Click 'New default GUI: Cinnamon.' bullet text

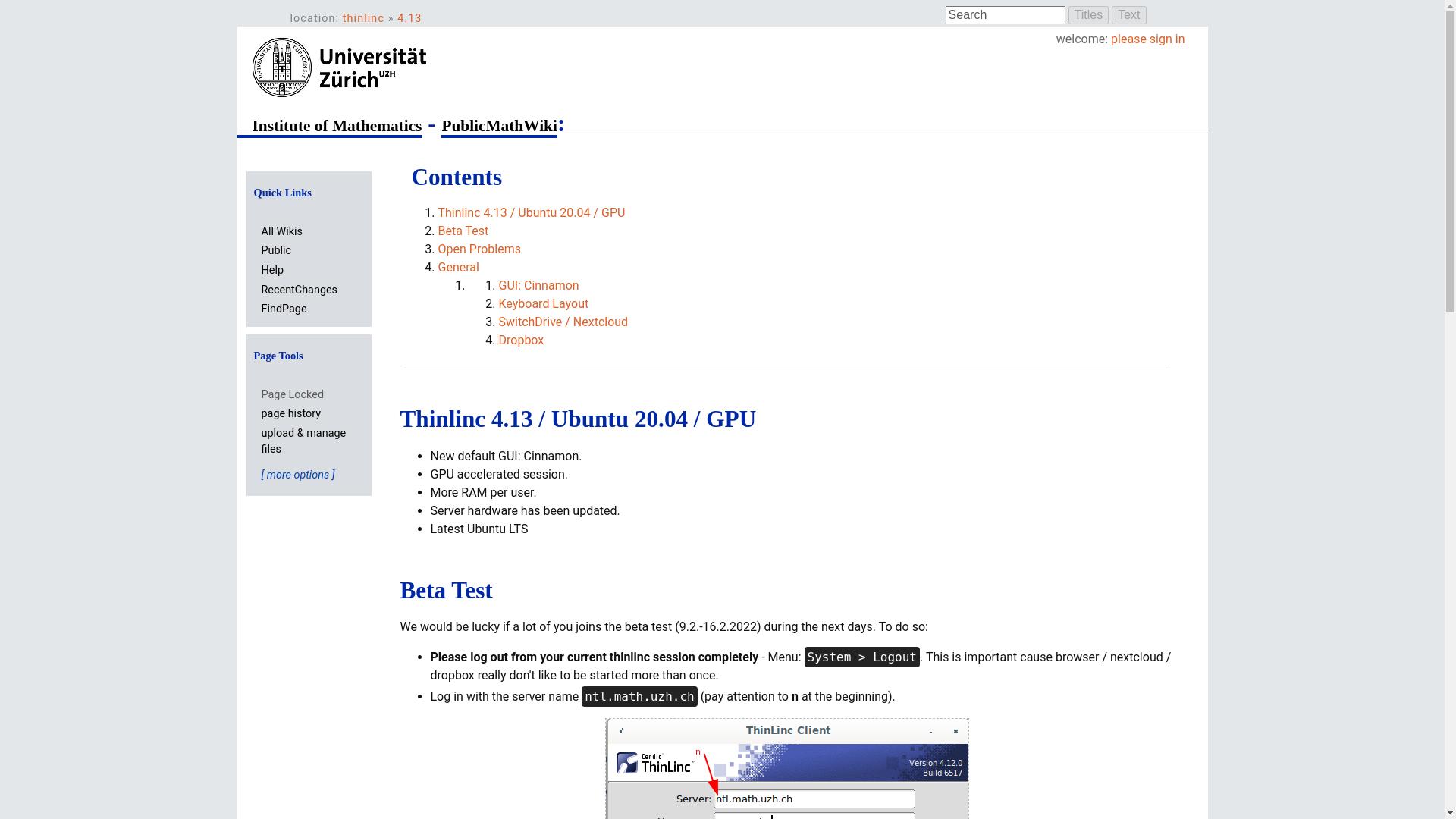click(506, 457)
